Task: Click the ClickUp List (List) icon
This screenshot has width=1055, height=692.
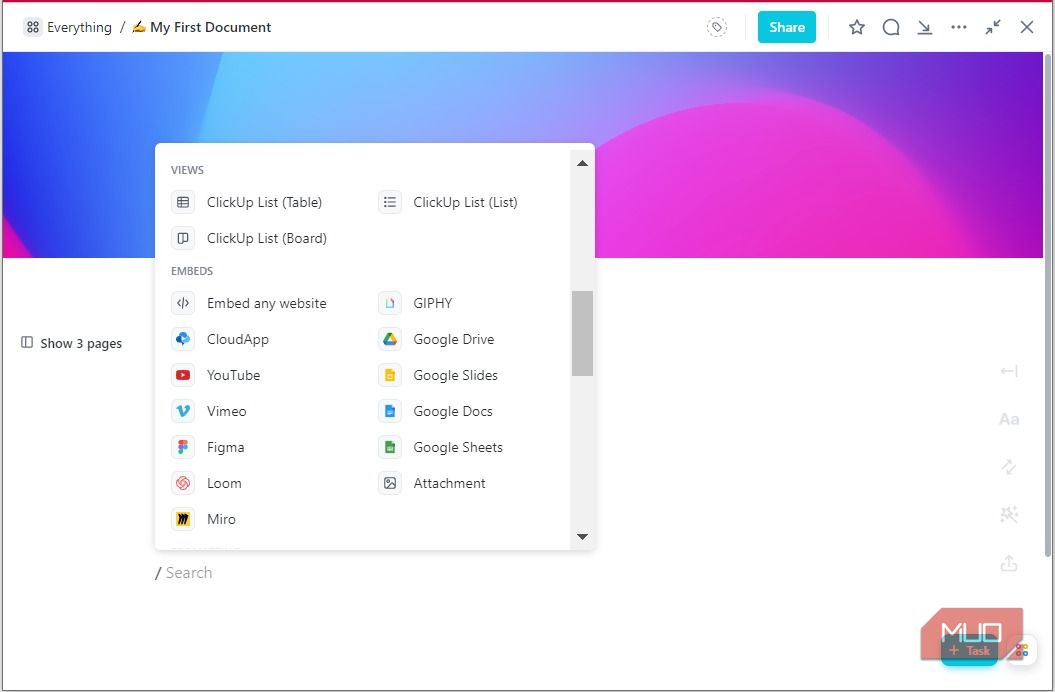Action: [x=390, y=202]
